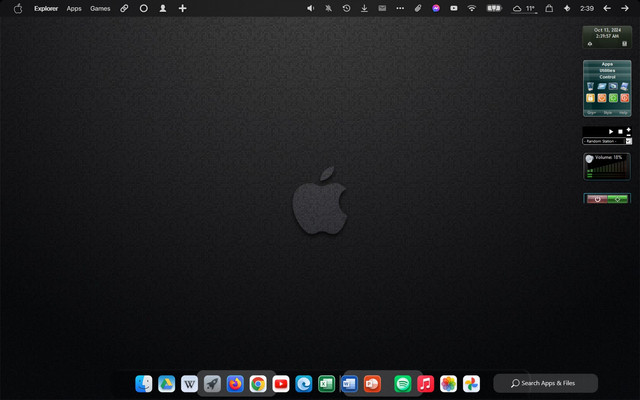640x400 pixels.
Task: Open Wikipedia from the dock
Action: (x=189, y=384)
